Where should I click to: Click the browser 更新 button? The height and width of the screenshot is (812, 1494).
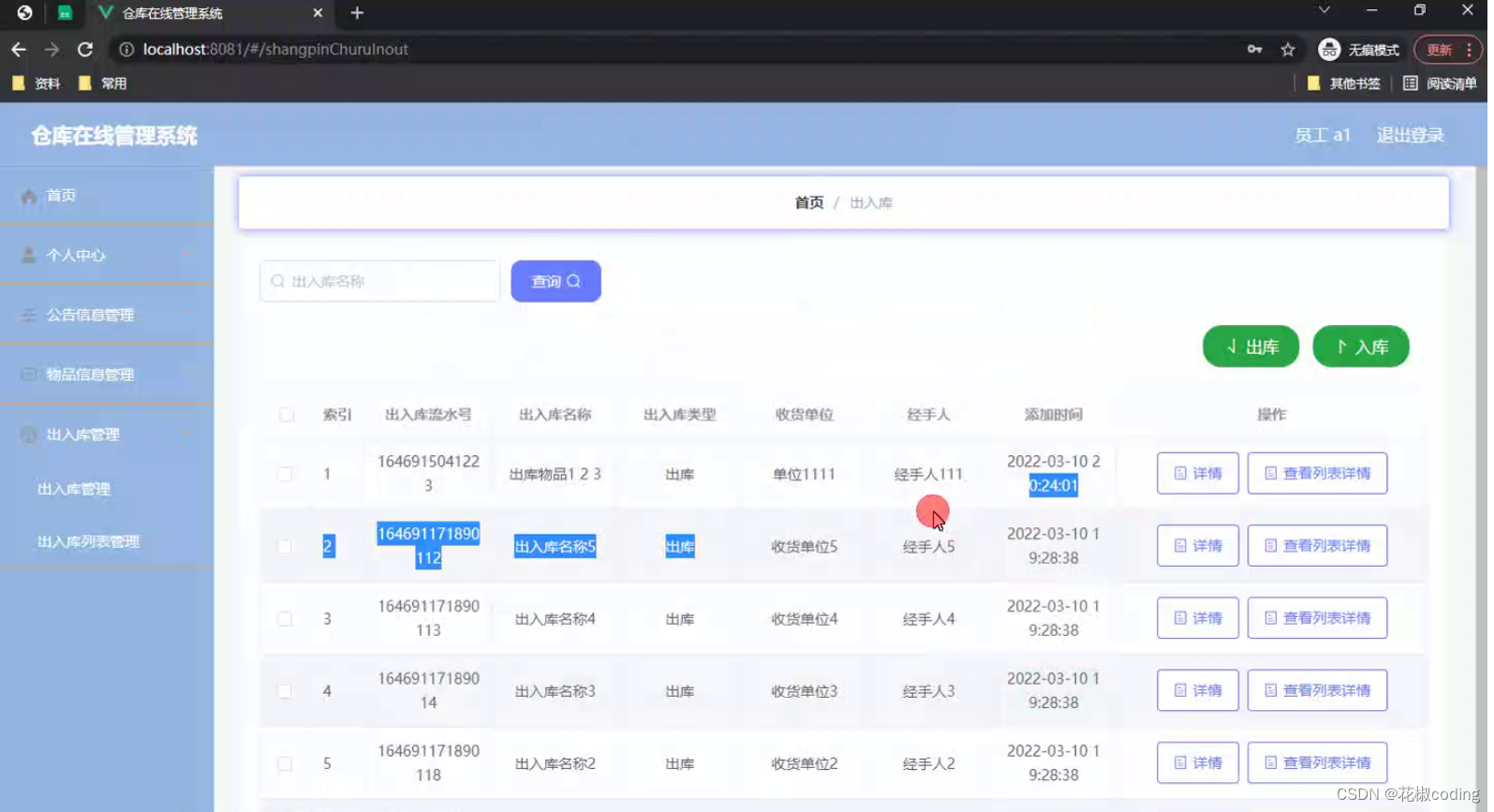(x=1439, y=50)
